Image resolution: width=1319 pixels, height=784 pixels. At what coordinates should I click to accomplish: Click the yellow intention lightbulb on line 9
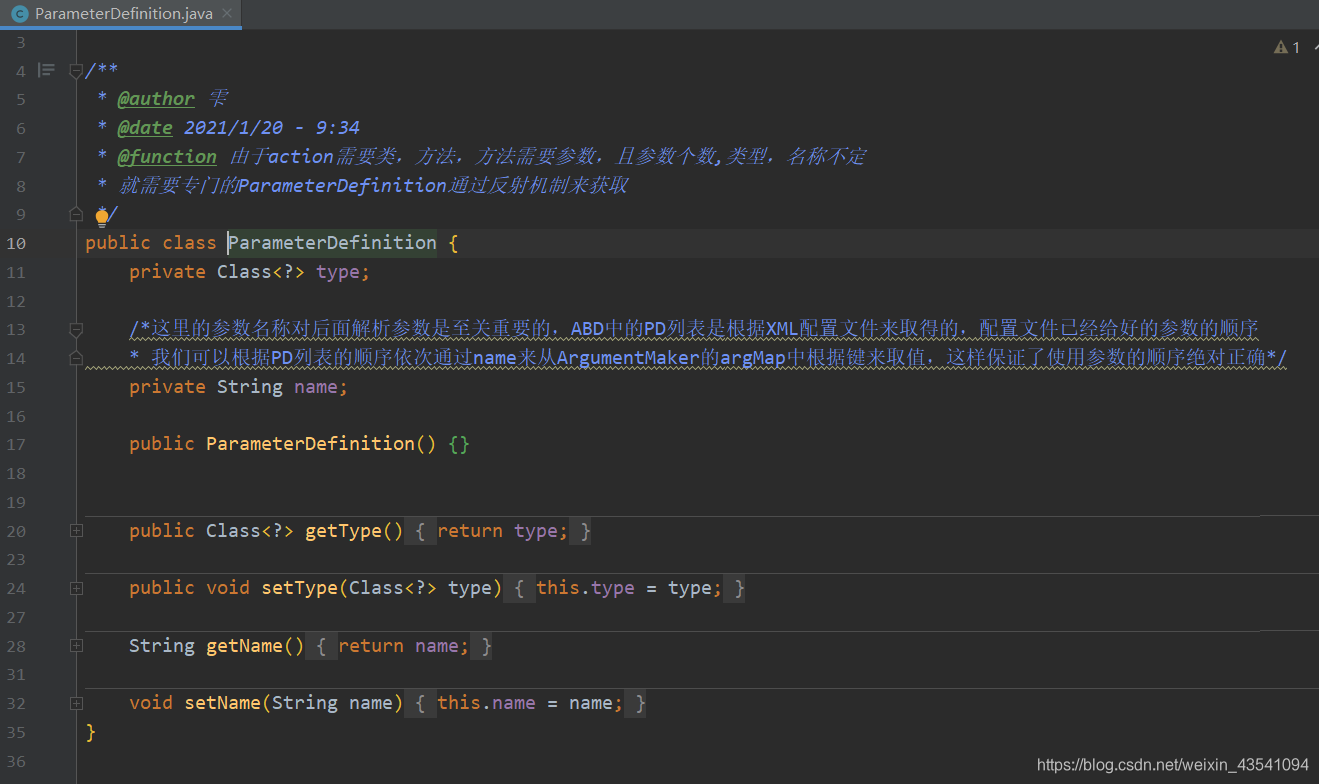(101, 218)
